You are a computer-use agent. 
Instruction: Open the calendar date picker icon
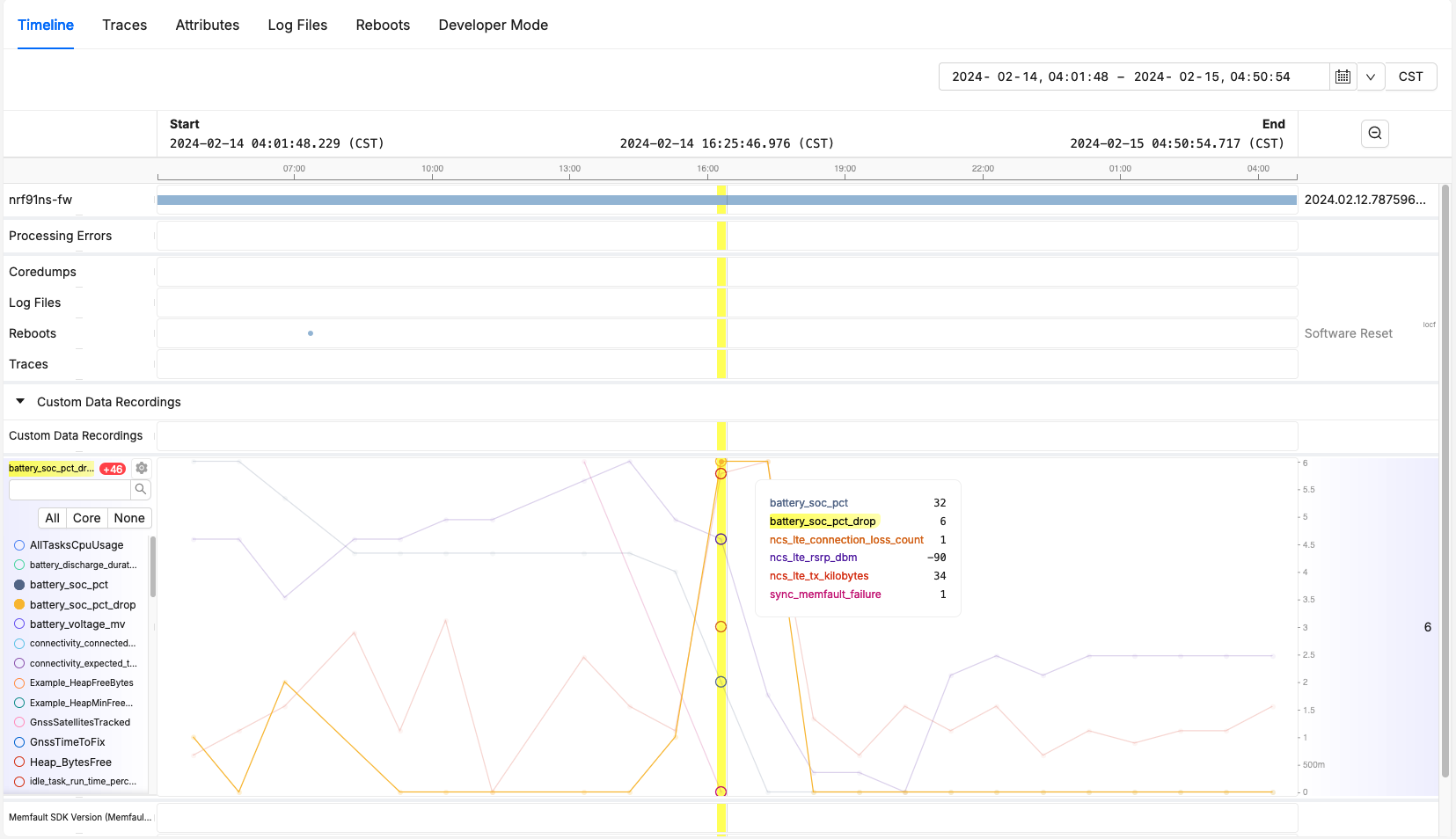(x=1343, y=77)
